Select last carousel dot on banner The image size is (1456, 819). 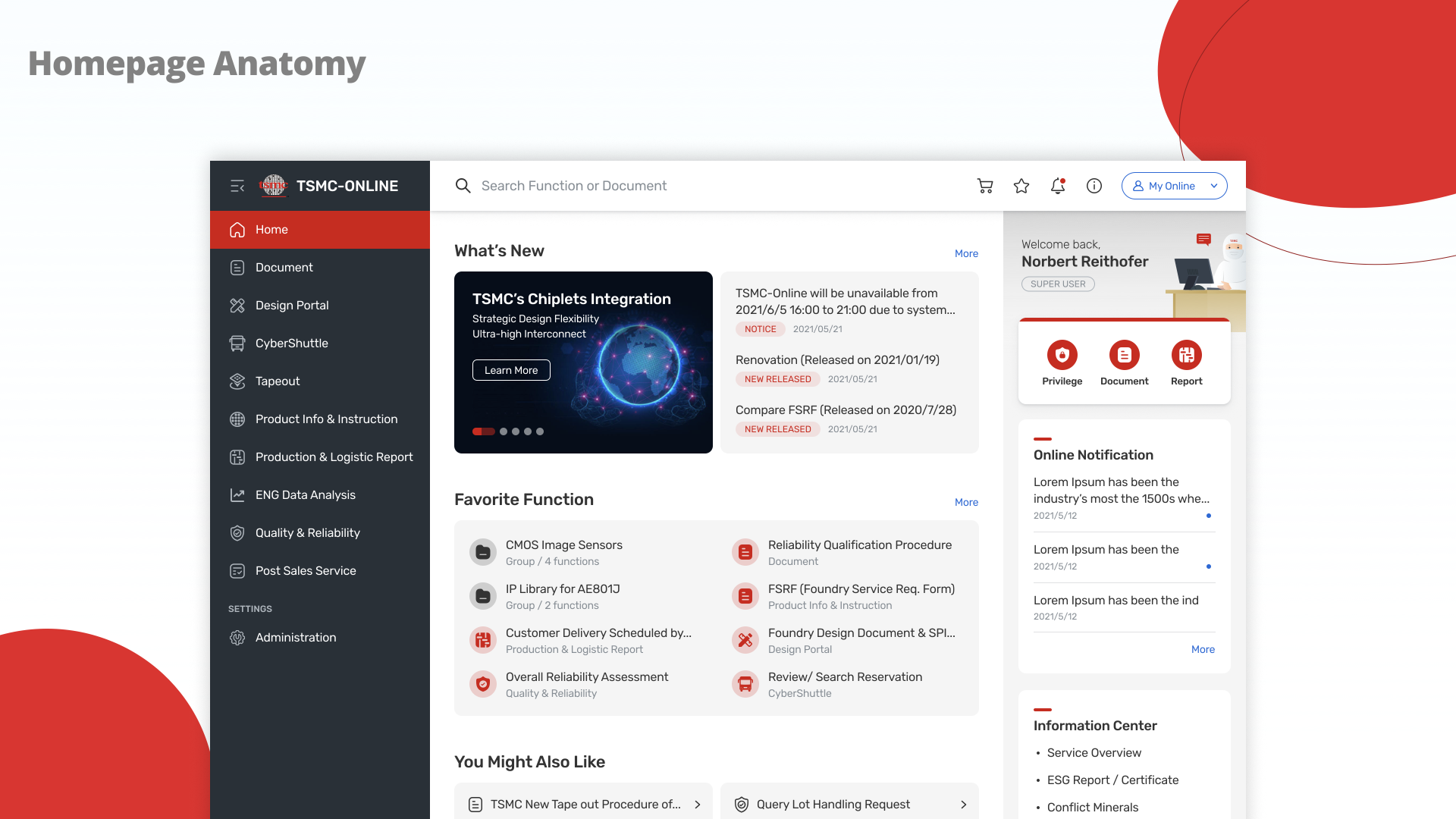pyautogui.click(x=540, y=431)
